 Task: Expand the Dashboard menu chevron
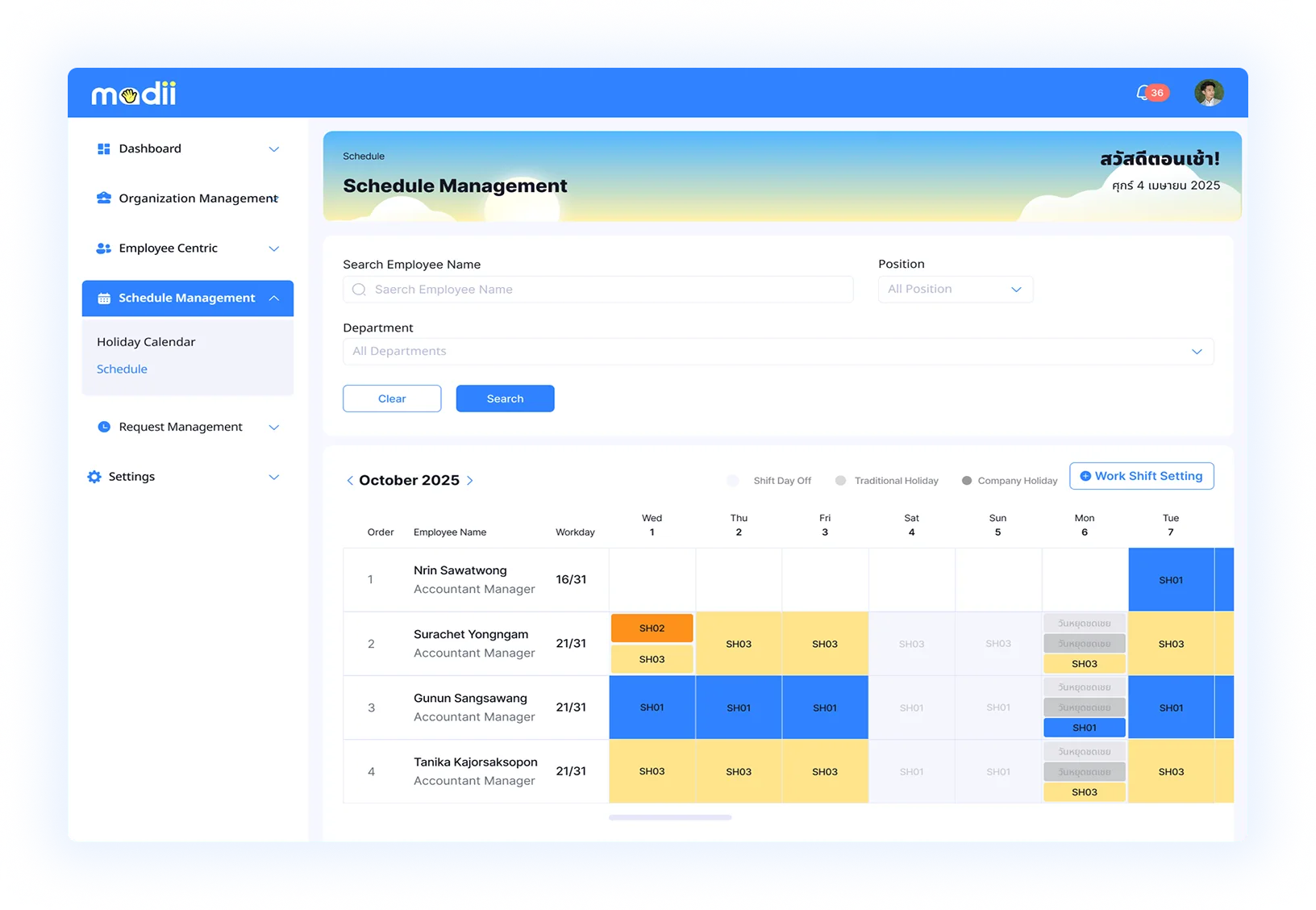point(274,149)
